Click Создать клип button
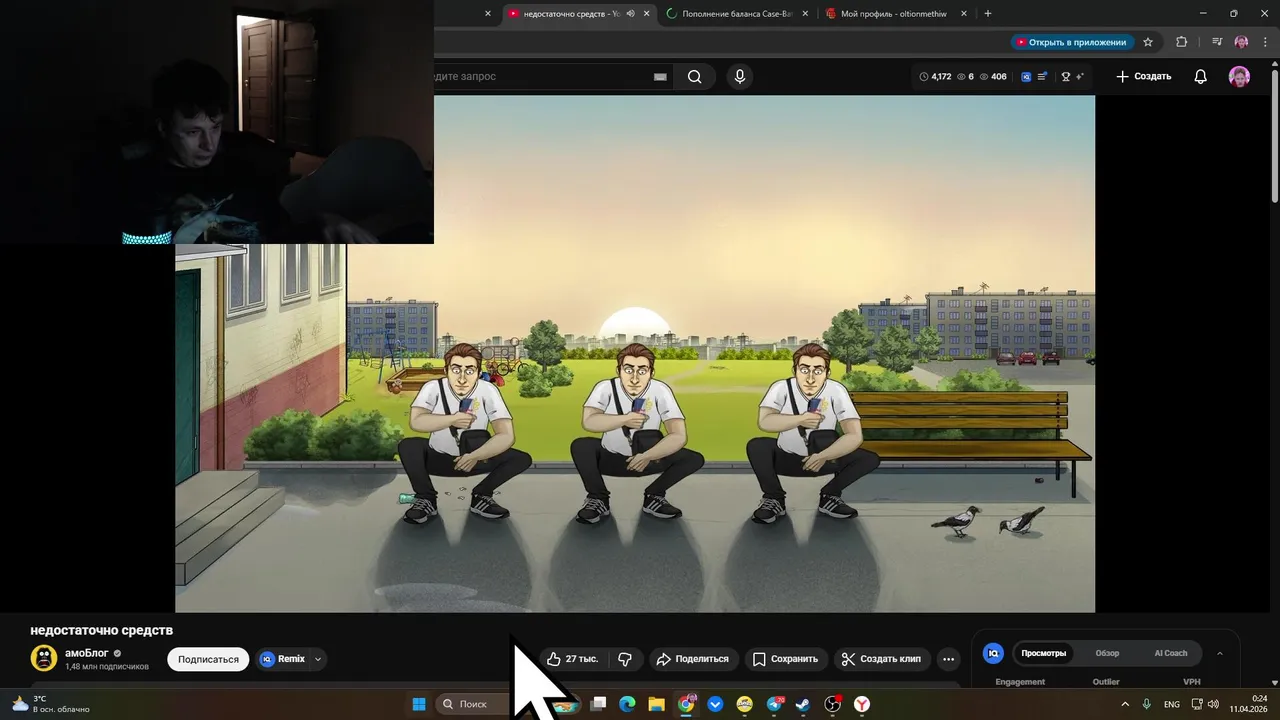 coord(882,659)
